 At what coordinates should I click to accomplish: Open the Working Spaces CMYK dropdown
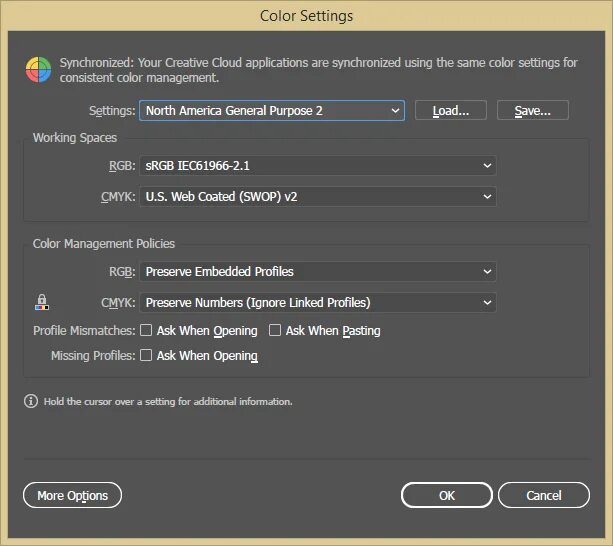point(318,197)
